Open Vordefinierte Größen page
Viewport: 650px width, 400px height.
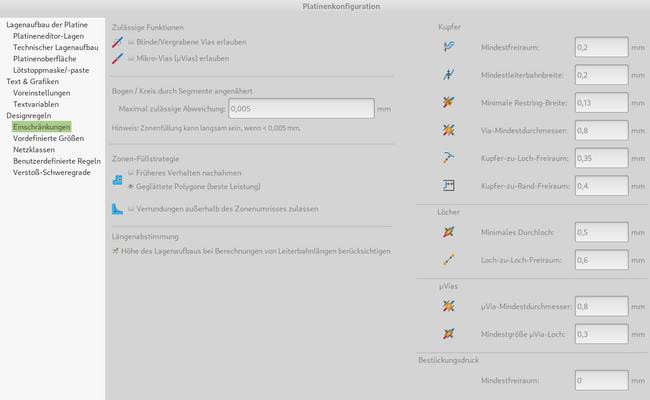click(x=48, y=138)
